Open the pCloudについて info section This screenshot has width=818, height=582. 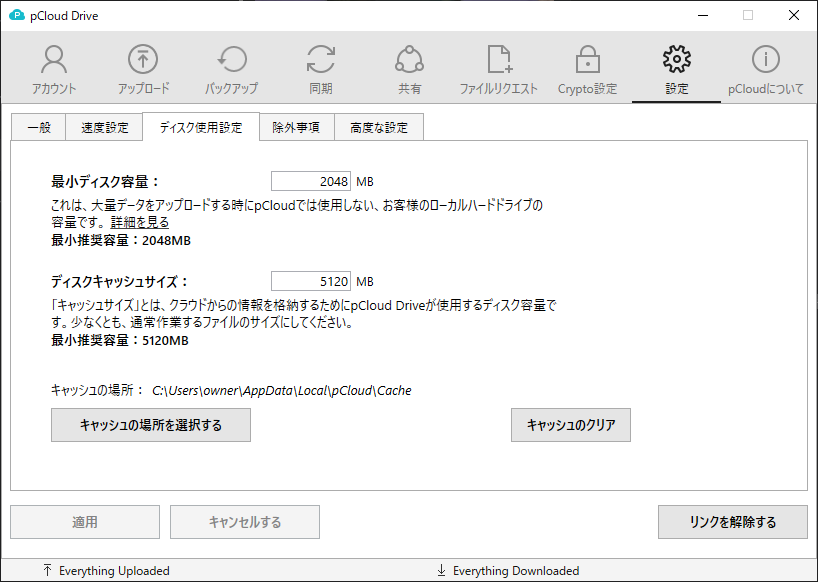[x=765, y=69]
